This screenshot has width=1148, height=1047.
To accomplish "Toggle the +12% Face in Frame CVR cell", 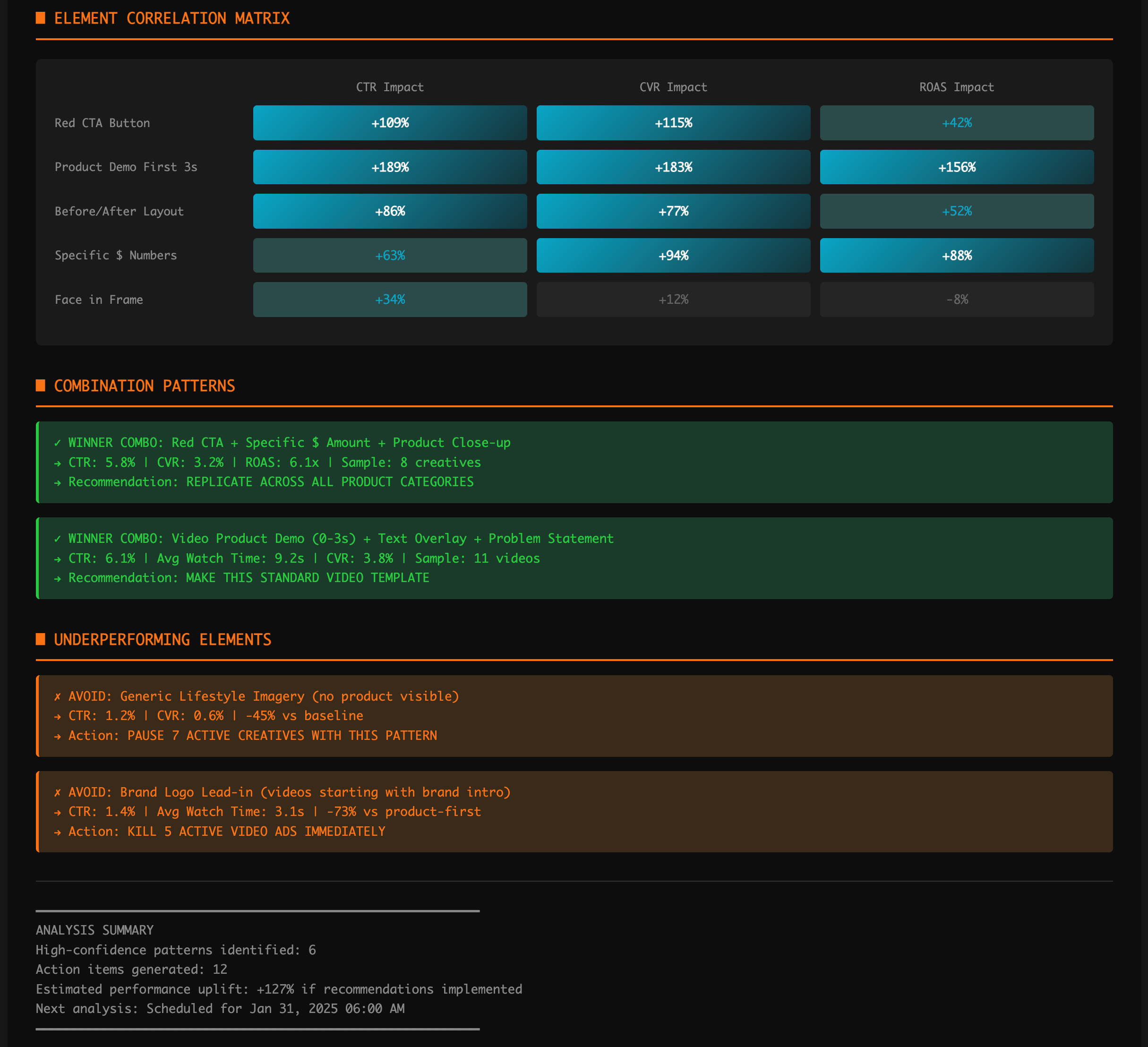I will pos(673,299).
